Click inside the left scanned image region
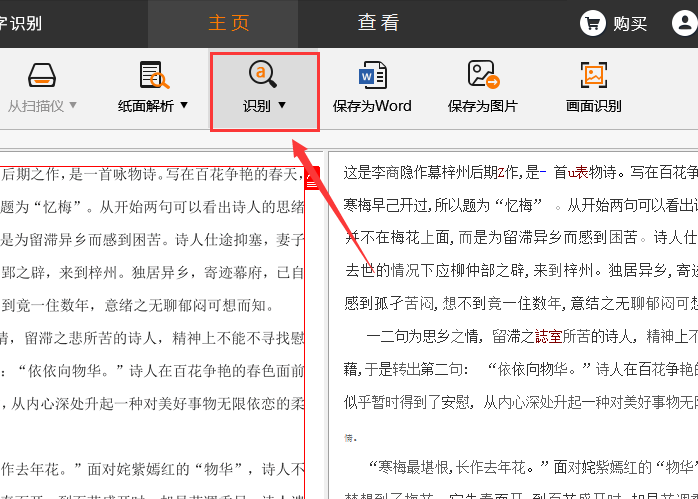 tap(150, 330)
